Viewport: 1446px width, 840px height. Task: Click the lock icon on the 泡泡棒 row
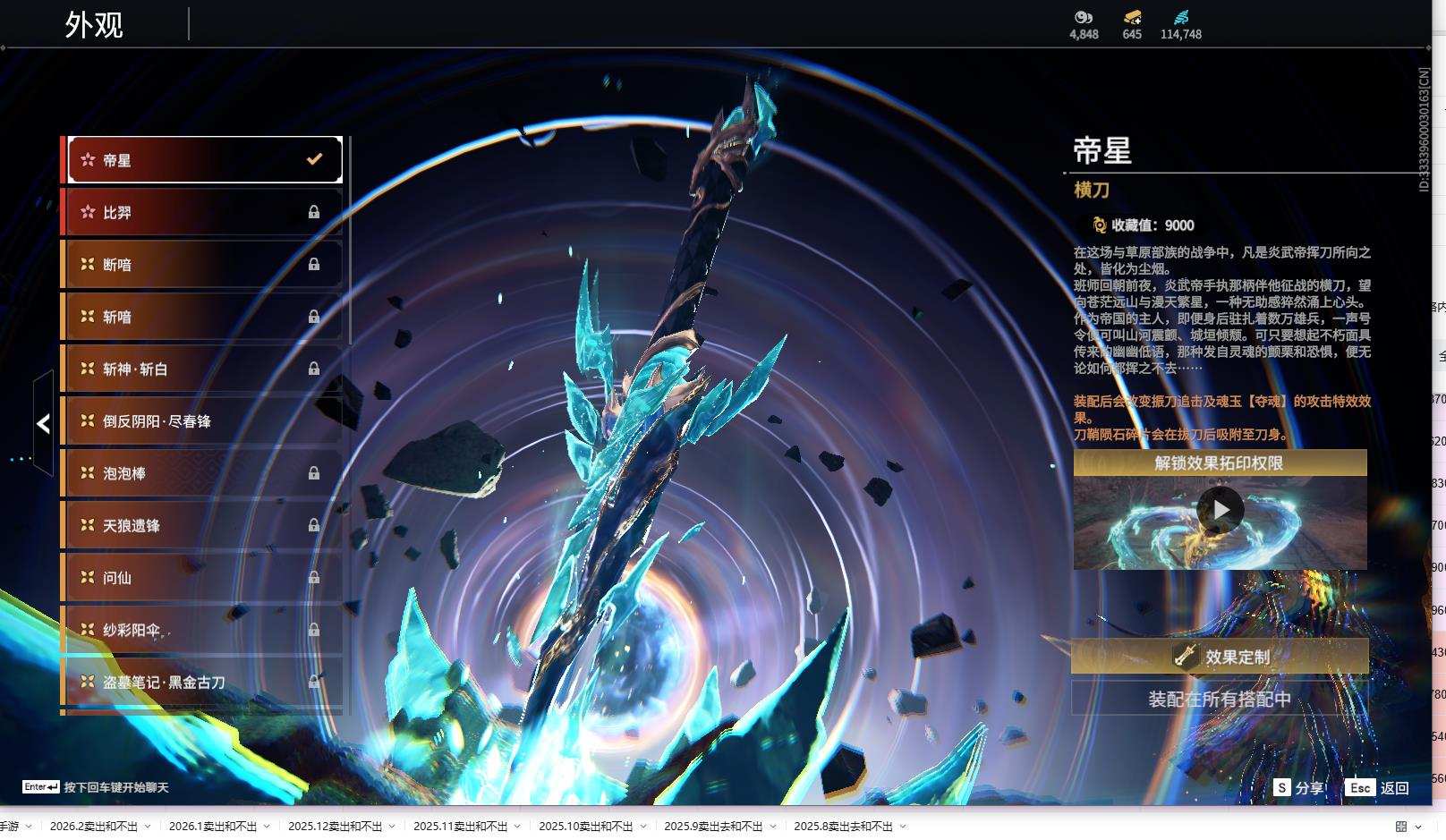[314, 473]
